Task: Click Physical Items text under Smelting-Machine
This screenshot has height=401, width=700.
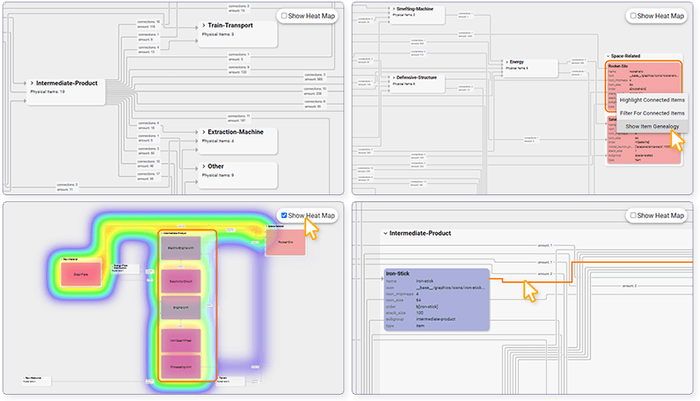Action: click(x=404, y=15)
